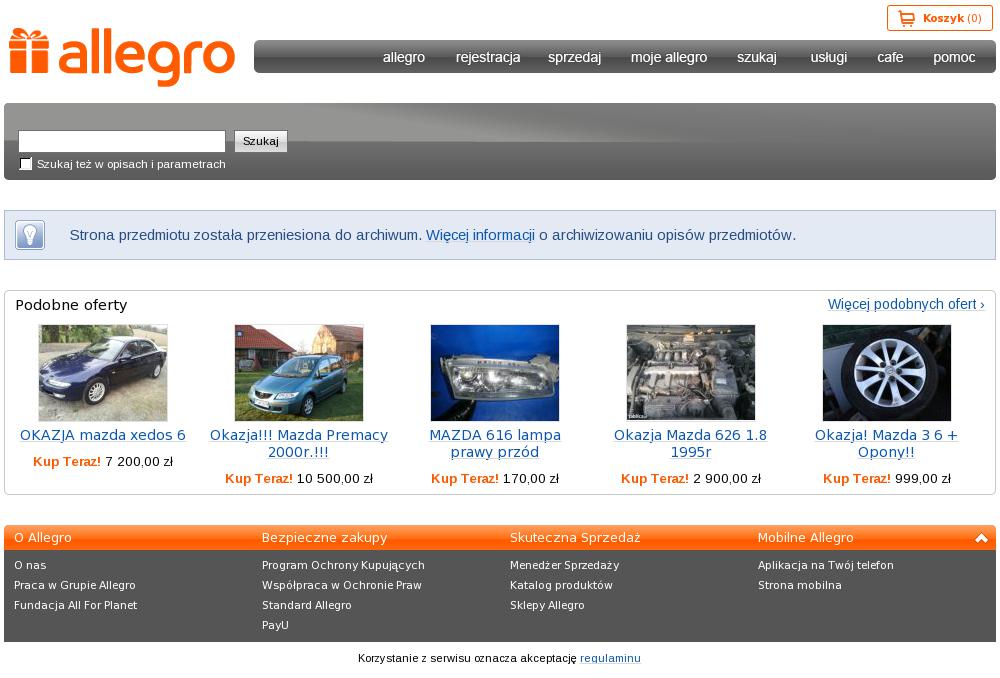This screenshot has width=1000, height=678.
Task: Click the price '999,00 zł'
Action: (923, 478)
